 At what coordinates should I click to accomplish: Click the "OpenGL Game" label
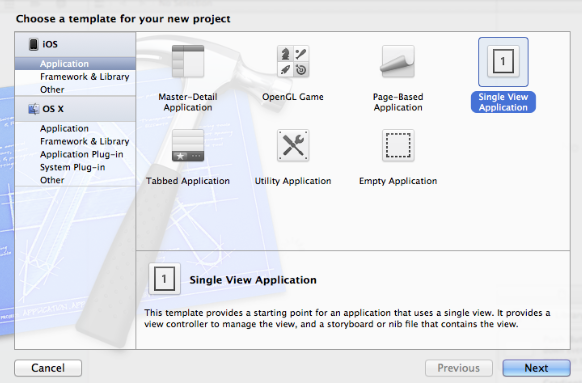293,97
